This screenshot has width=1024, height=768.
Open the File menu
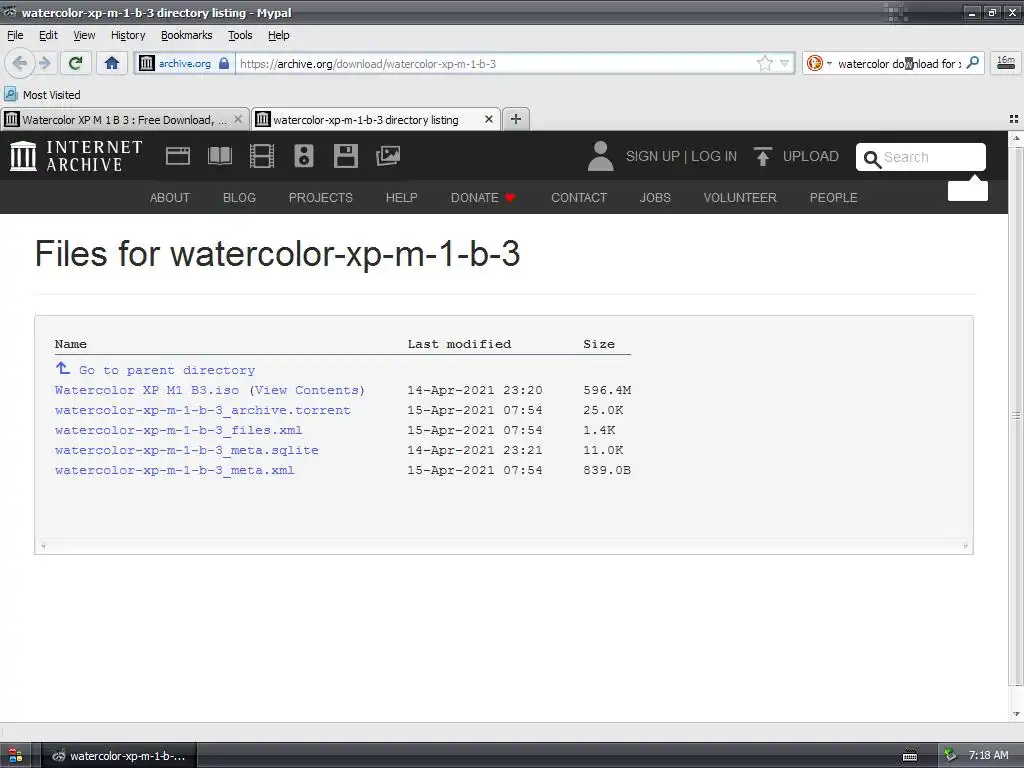[x=15, y=35]
